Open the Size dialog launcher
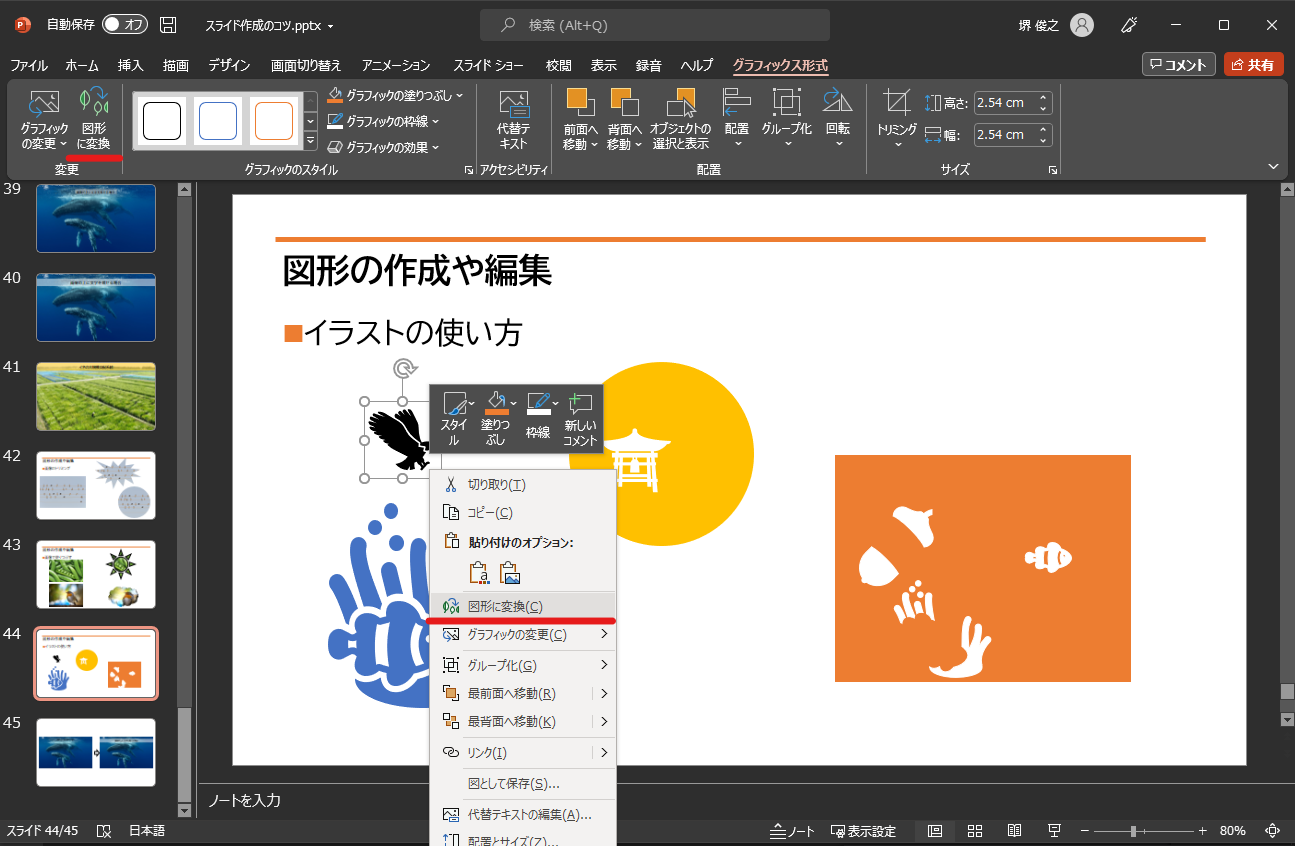 tap(1052, 171)
